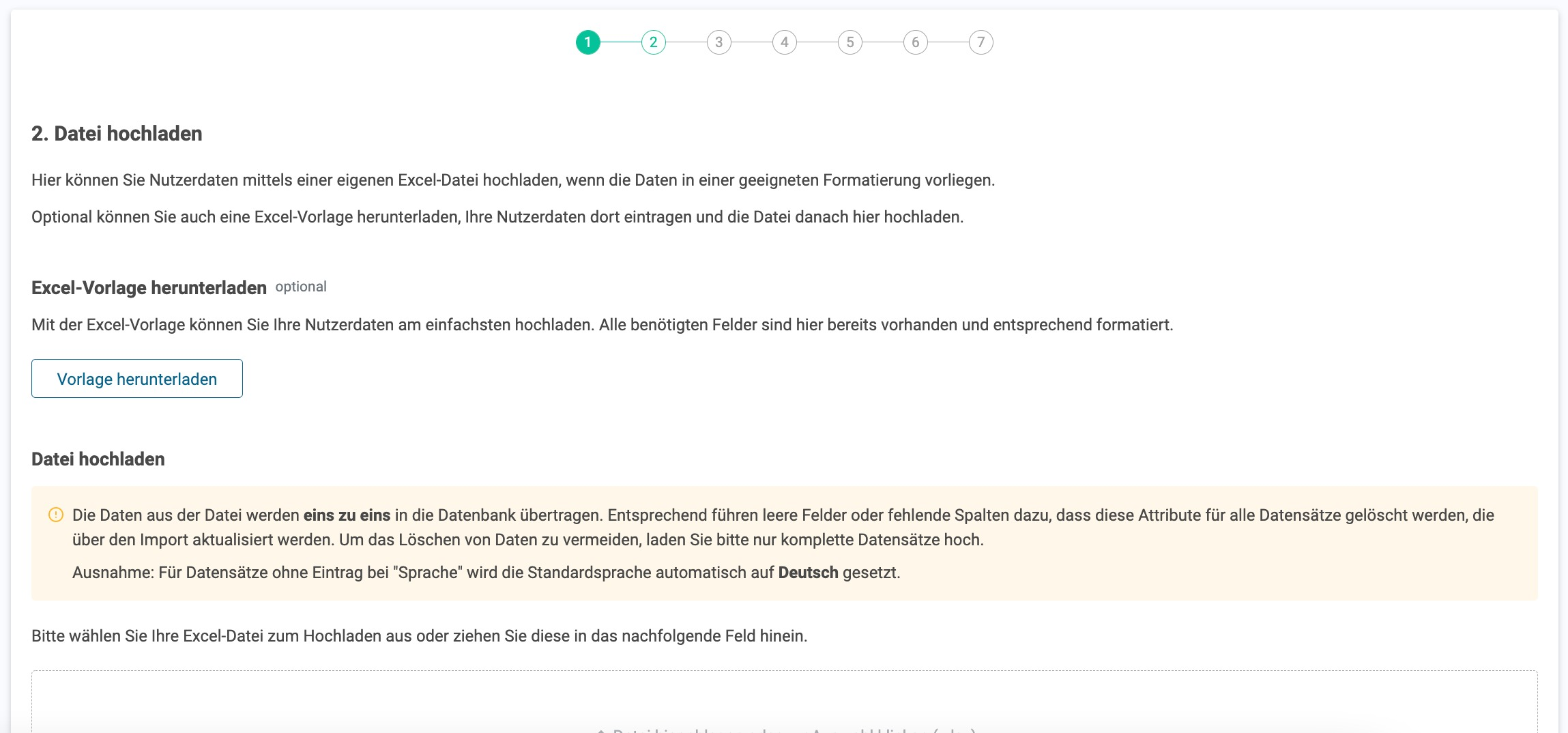1568x733 pixels.
Task: Click the 'optional' label beside the heading
Action: (301, 287)
